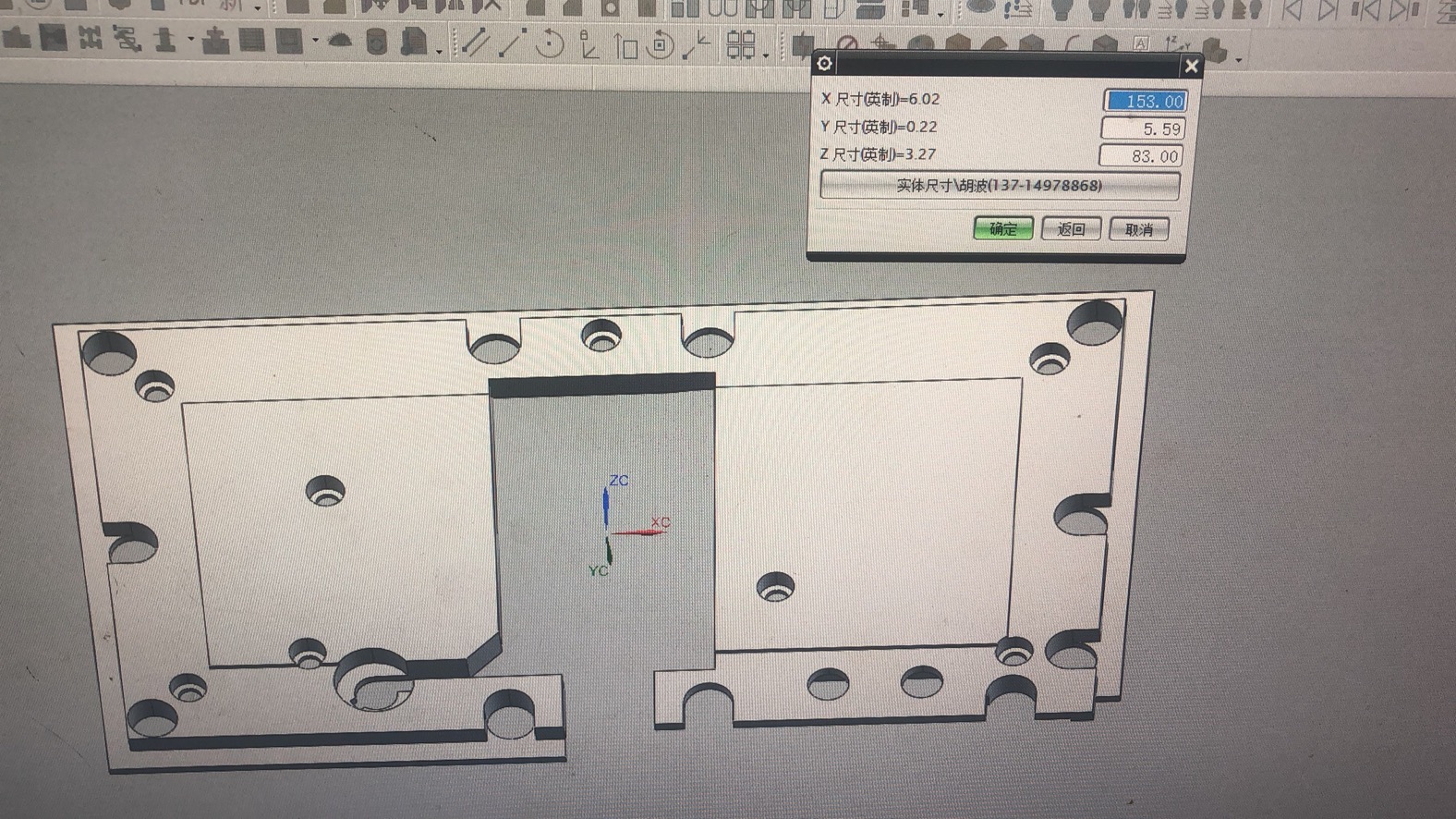Viewport: 1456px width, 819px height.
Task: Select the cylinder shape toolbar icon
Action: pos(377,42)
